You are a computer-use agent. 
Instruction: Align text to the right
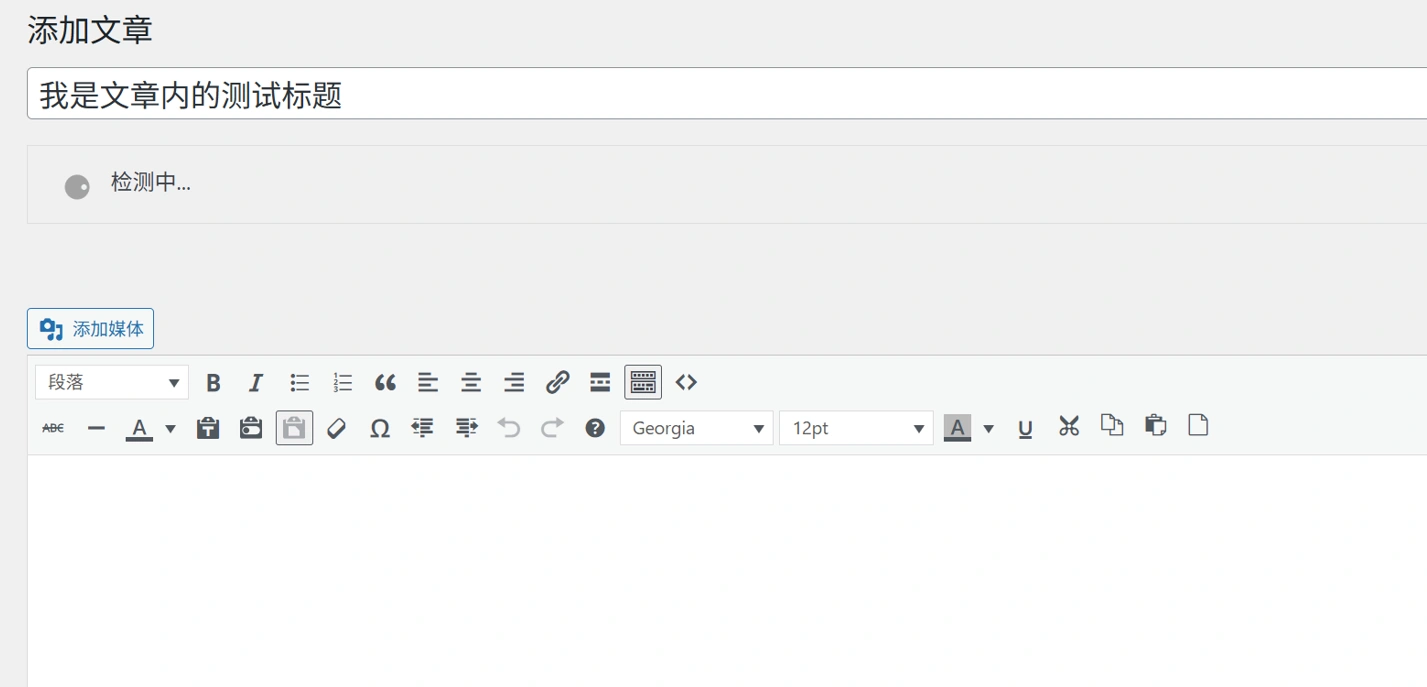coord(514,382)
